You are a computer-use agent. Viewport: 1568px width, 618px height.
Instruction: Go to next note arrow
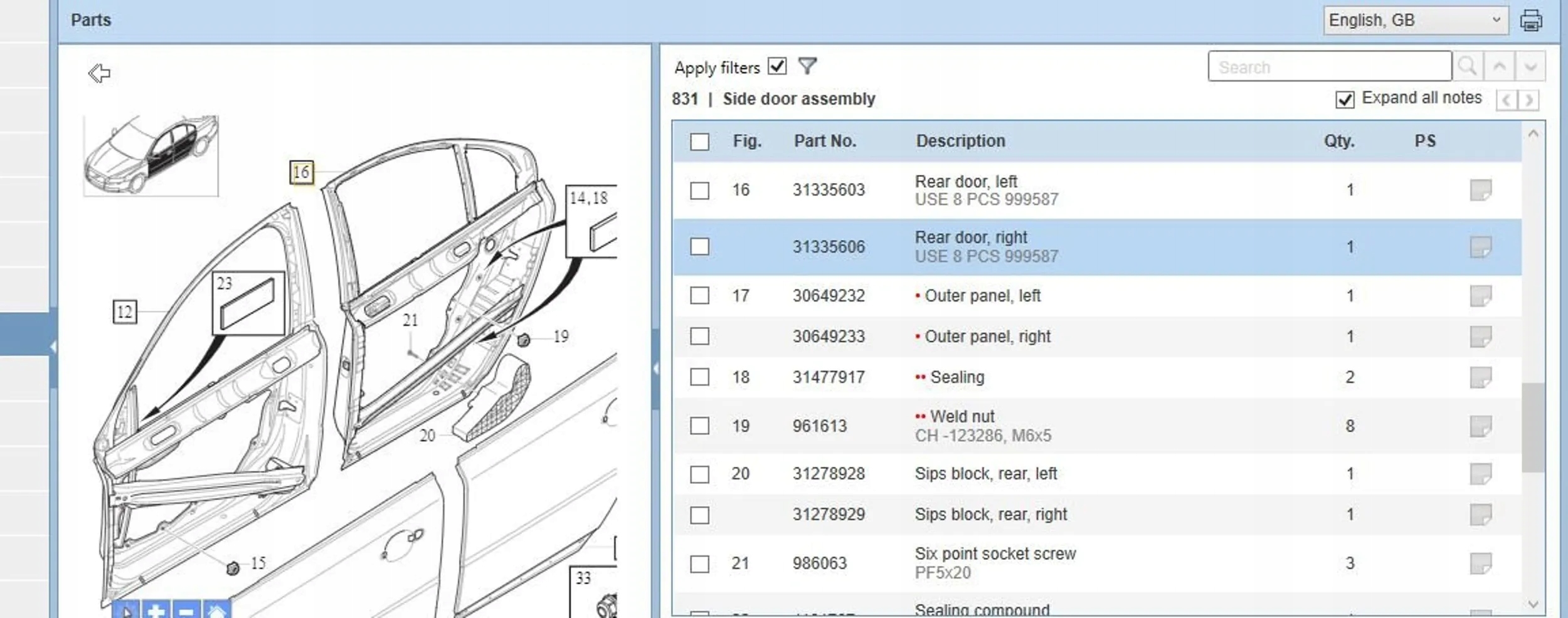click(1528, 100)
